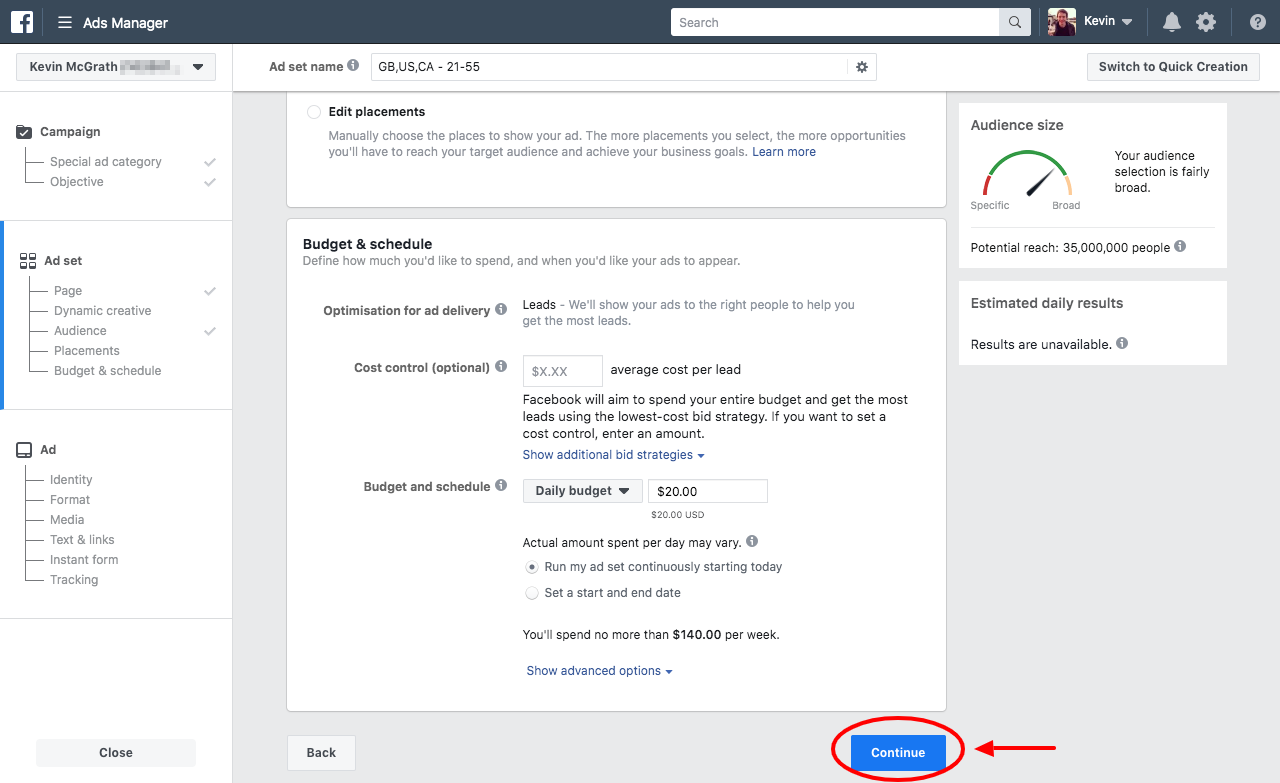Click the blue Continue button
The width and height of the screenshot is (1280, 783).
[x=897, y=753]
